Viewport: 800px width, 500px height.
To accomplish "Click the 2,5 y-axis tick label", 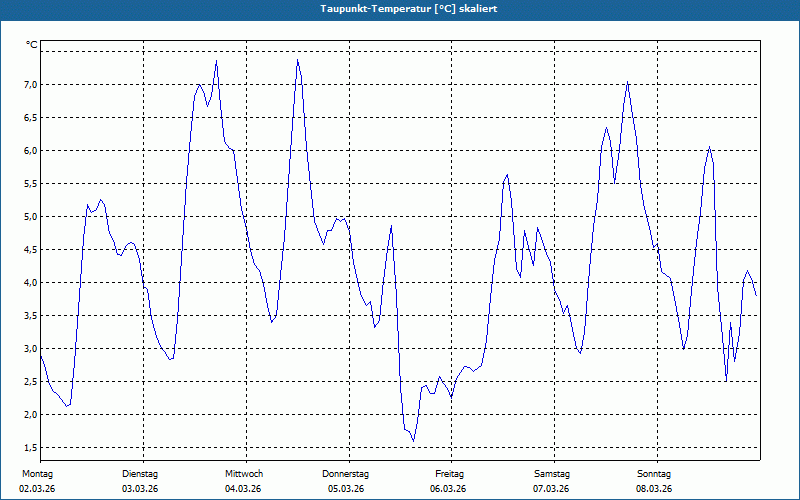I will [x=32, y=382].
